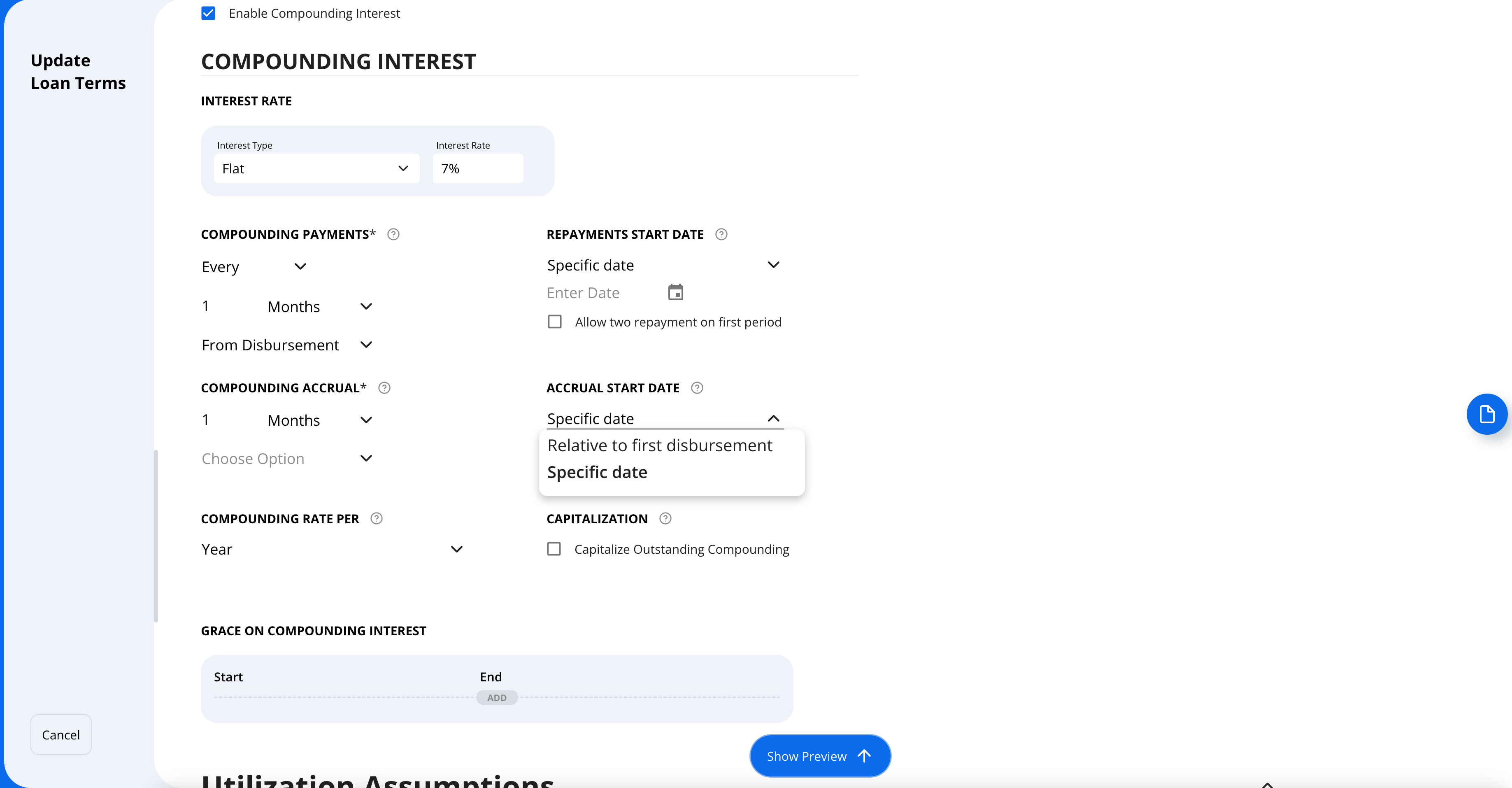Open the blue floating document icon button
This screenshot has height=788, width=1512.
coord(1486,414)
